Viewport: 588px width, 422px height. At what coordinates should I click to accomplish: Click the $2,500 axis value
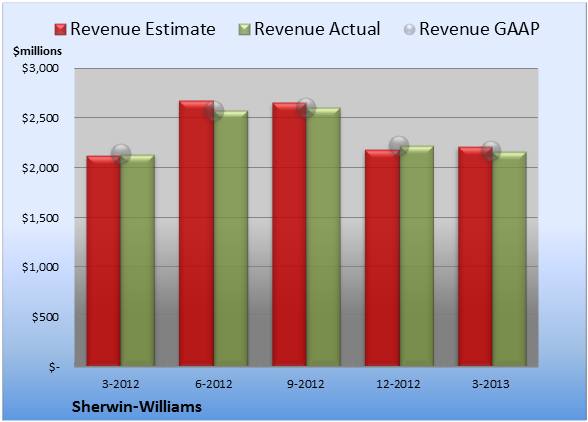[x=40, y=118]
